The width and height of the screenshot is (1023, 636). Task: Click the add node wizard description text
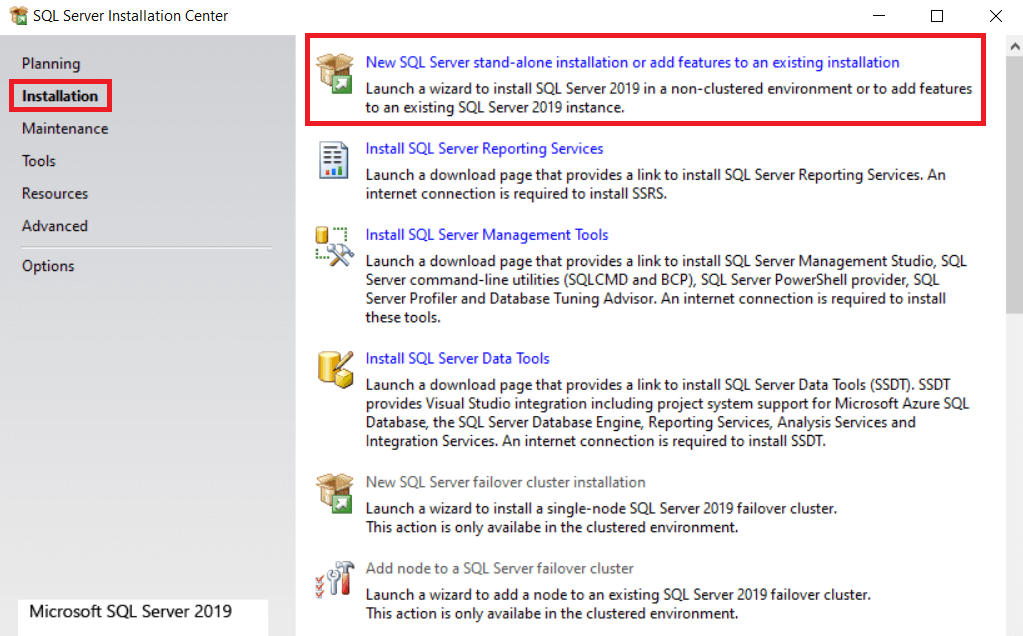point(618,604)
